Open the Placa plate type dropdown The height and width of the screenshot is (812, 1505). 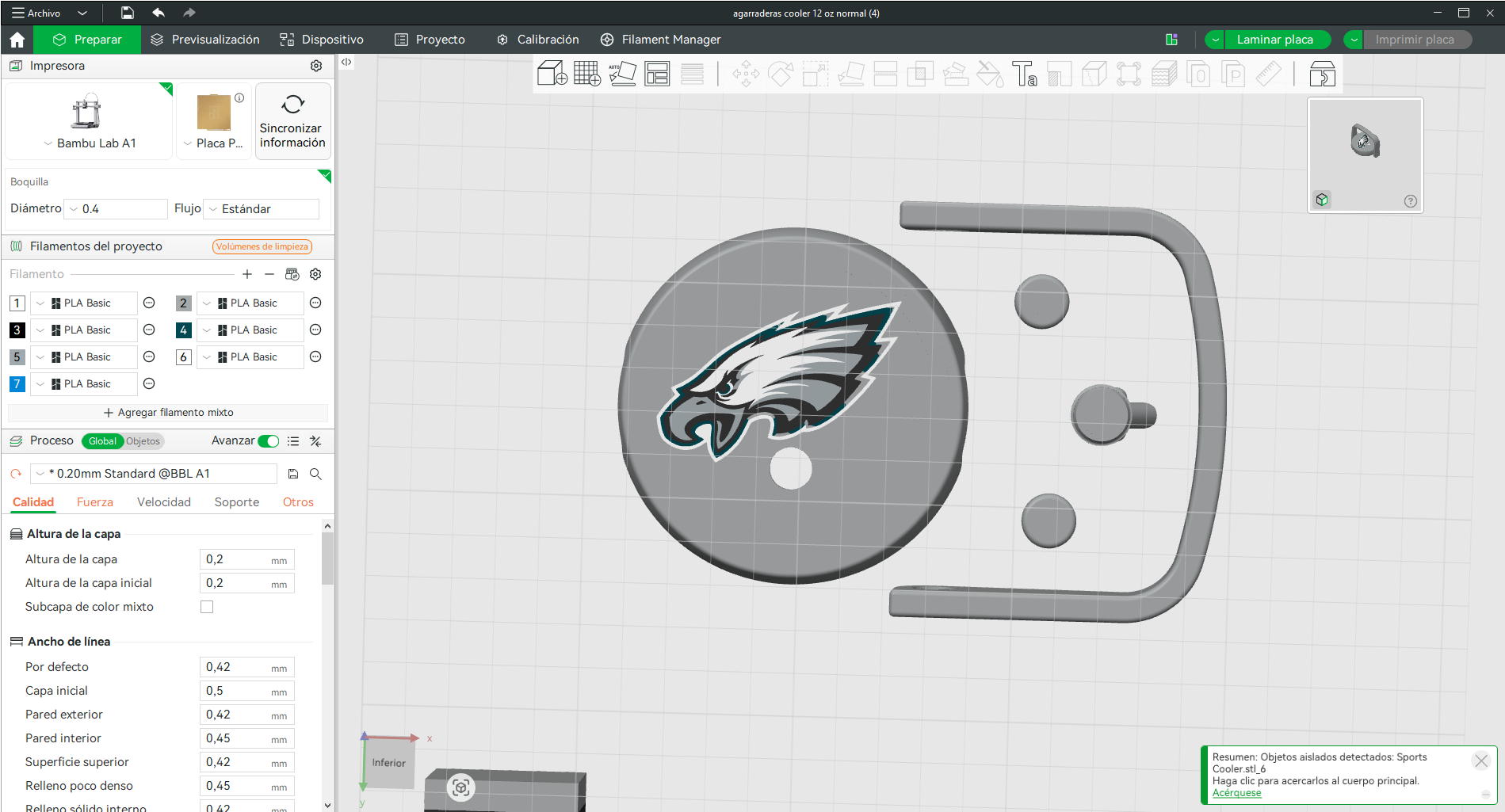[213, 143]
